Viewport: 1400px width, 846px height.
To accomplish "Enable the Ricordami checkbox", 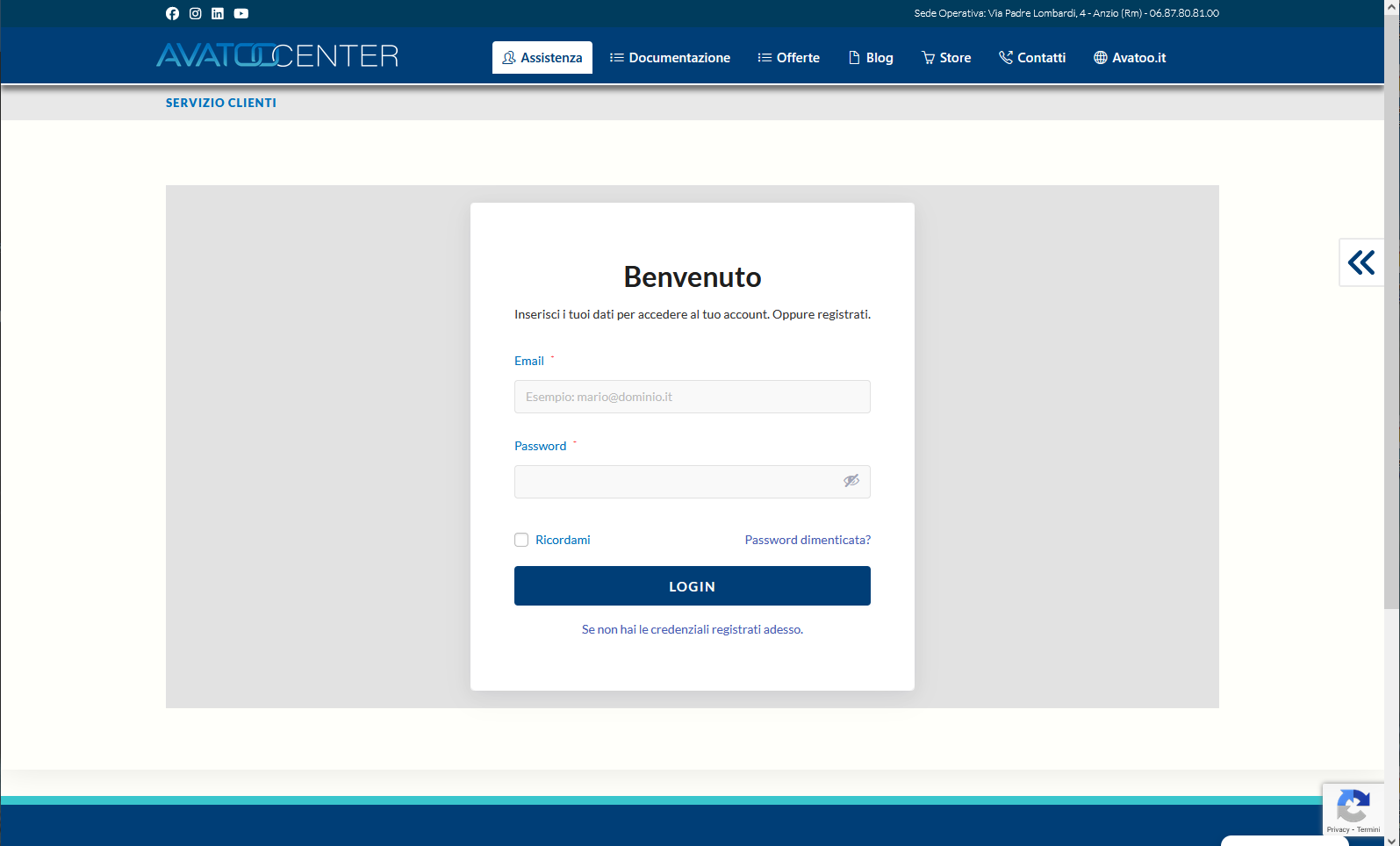I will coord(521,540).
